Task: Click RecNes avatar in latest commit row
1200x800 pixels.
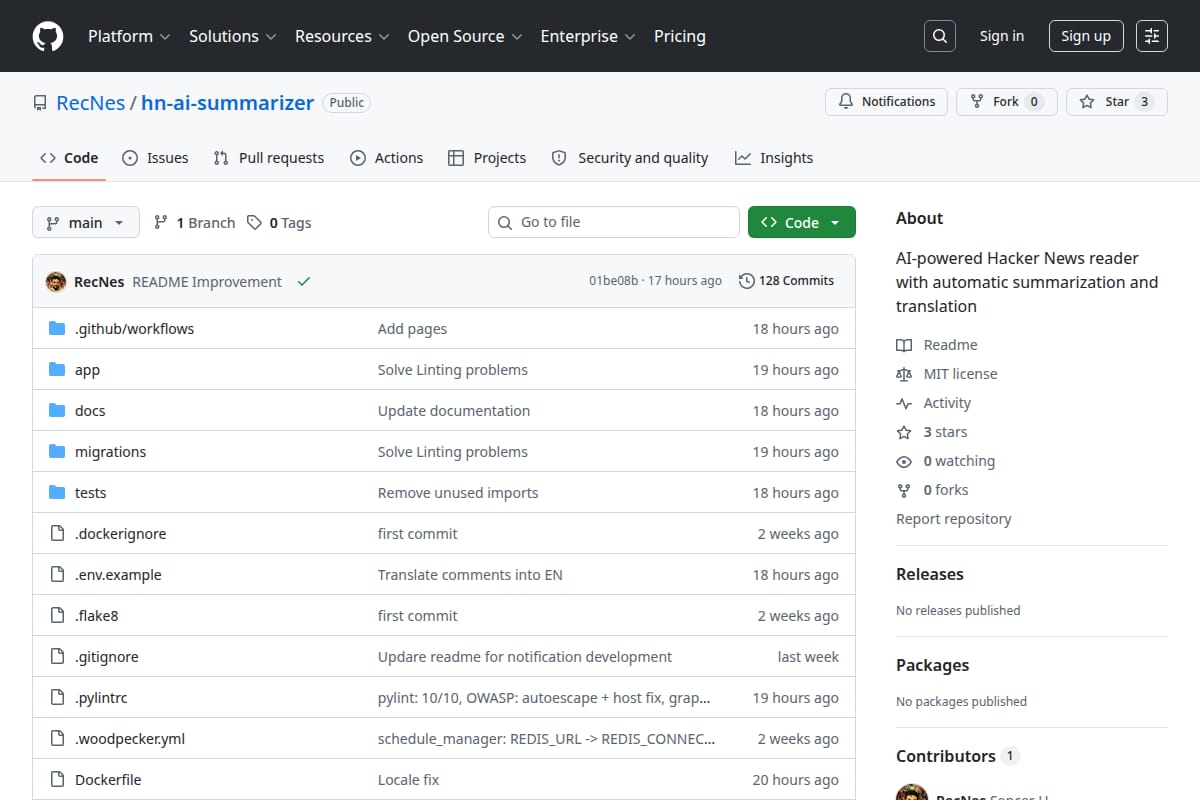Action: tap(56, 282)
